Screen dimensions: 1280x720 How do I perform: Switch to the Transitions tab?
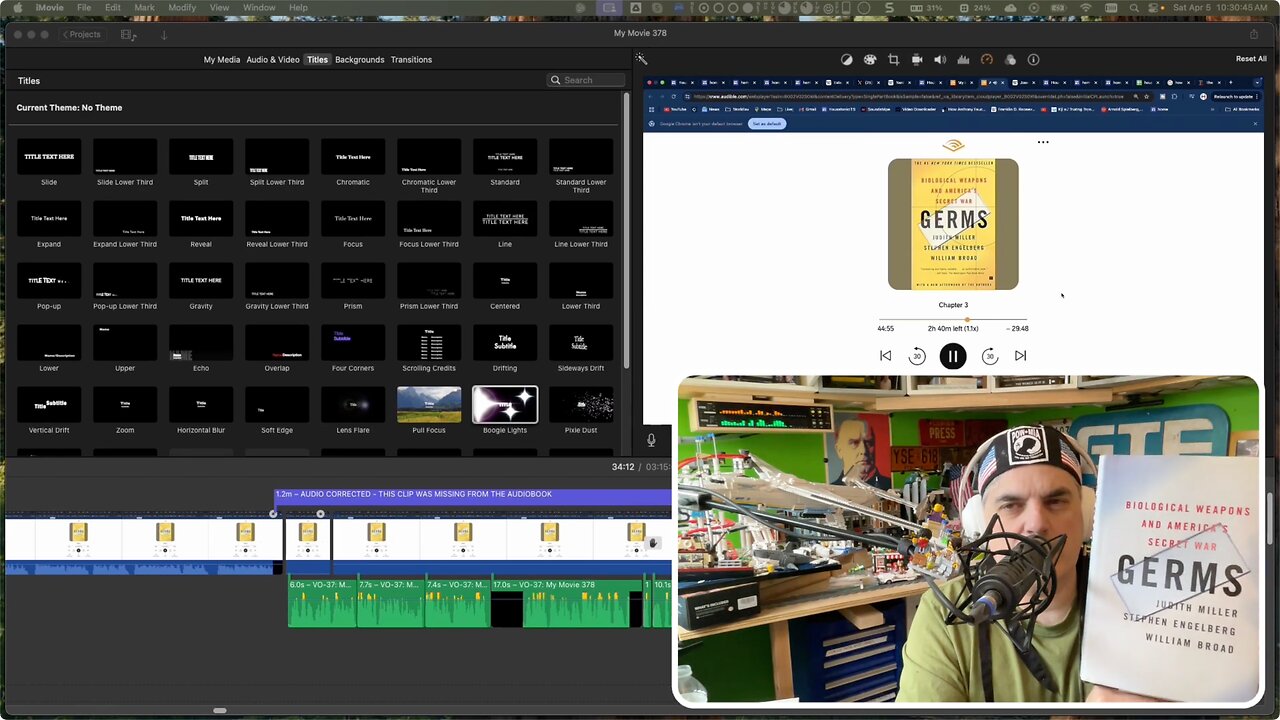411,60
